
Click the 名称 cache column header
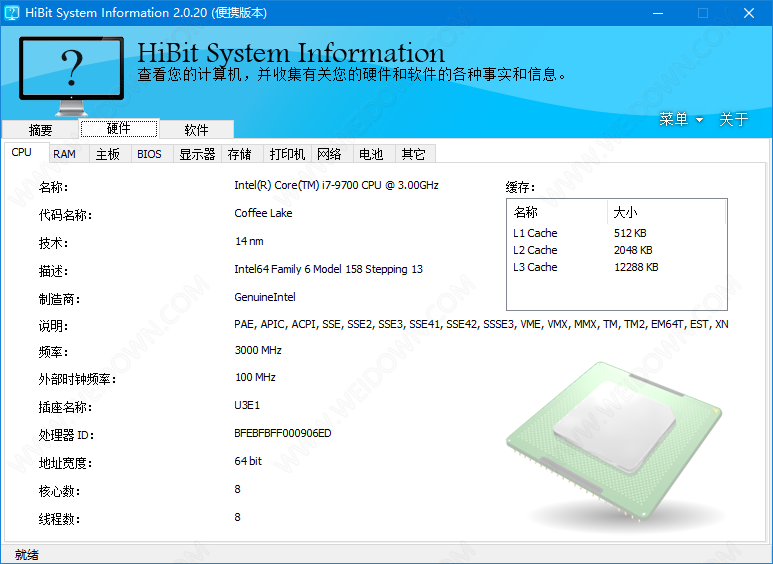point(557,212)
